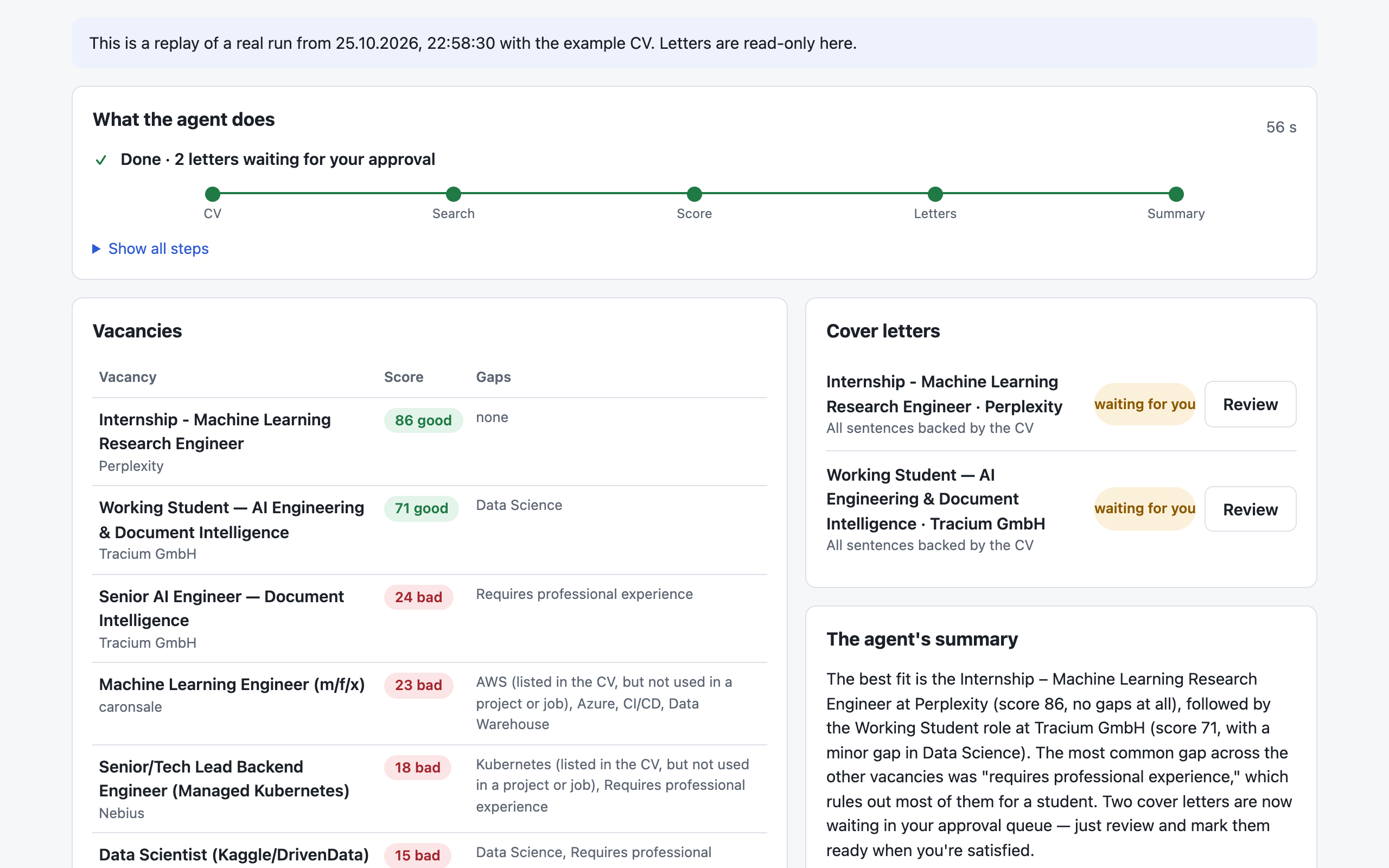Click the Score column header
This screenshot has height=868, width=1389.
click(404, 377)
